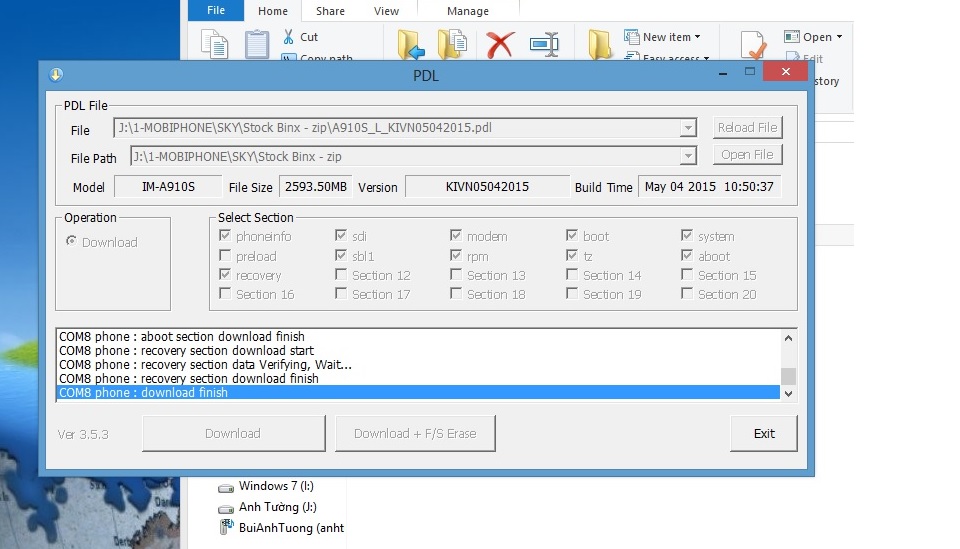Image resolution: width=960 pixels, height=549 pixels.
Task: Toggle the Section 17 checkbox
Action: (x=341, y=294)
